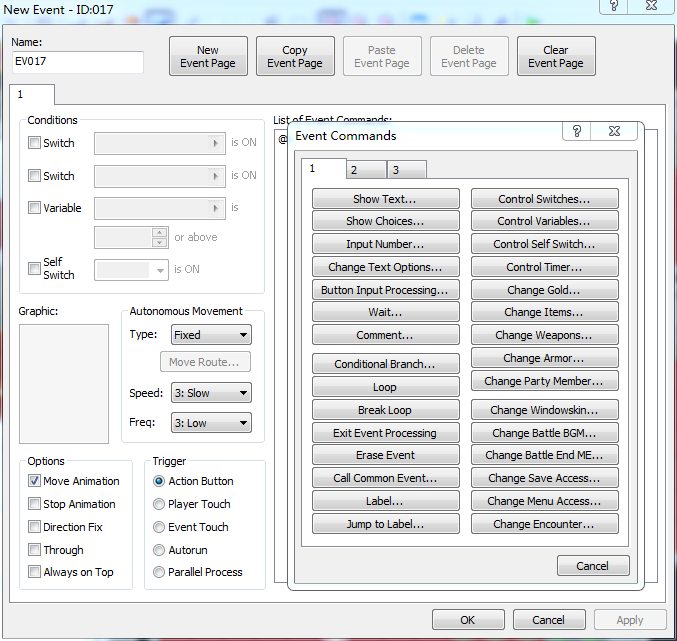This screenshot has width=677, height=641.
Task: Click the help icon in Event Commands dialog
Action: click(x=576, y=131)
